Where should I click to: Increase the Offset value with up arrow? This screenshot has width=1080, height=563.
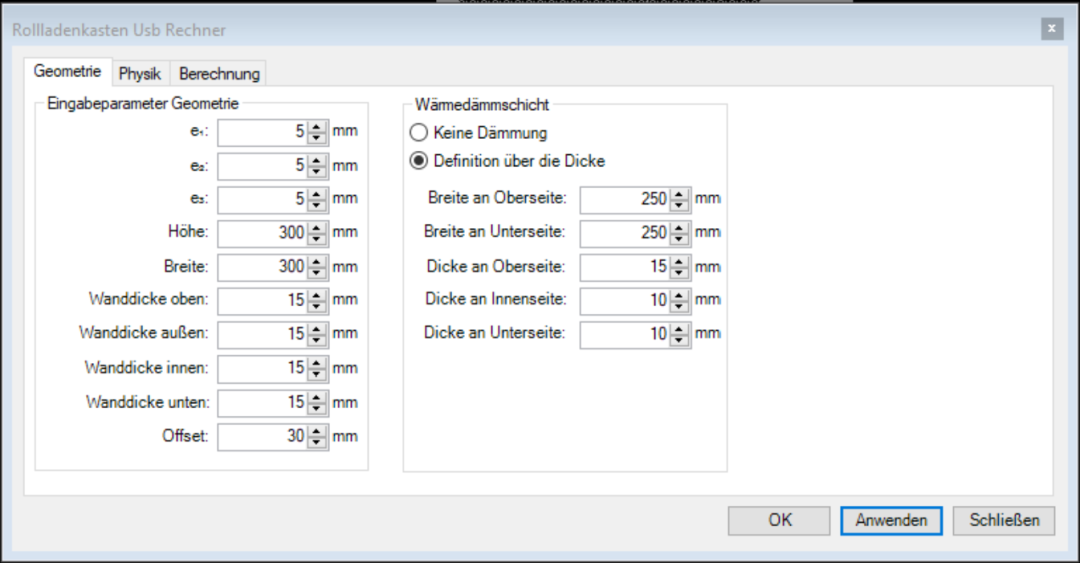318,431
